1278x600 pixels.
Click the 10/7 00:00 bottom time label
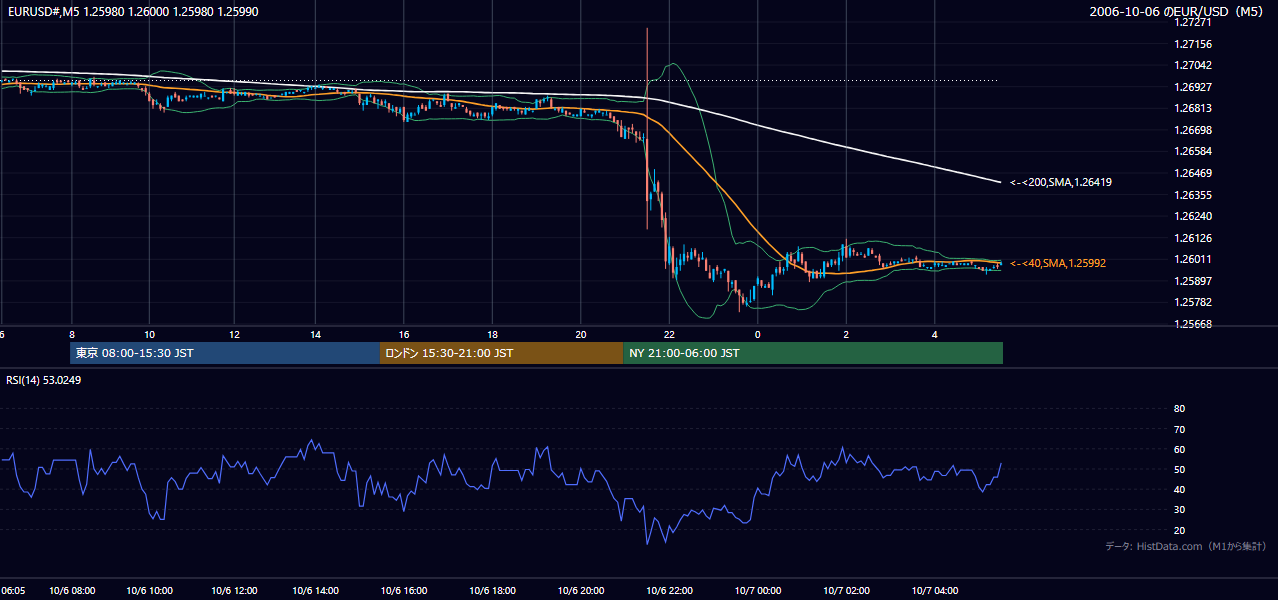(x=758, y=591)
